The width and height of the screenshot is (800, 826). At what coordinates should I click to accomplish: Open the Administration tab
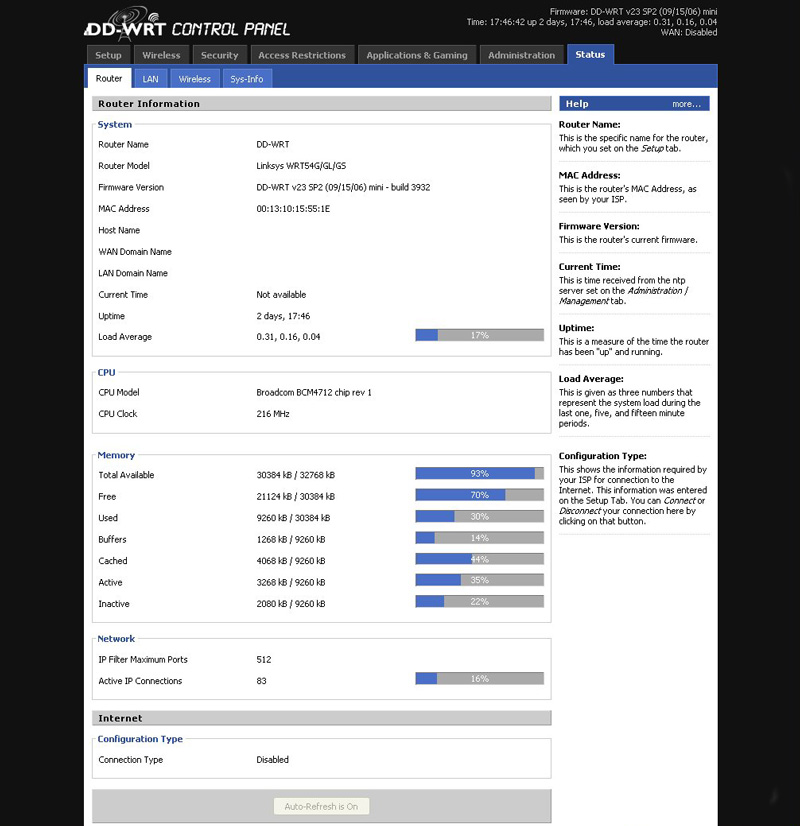click(521, 55)
